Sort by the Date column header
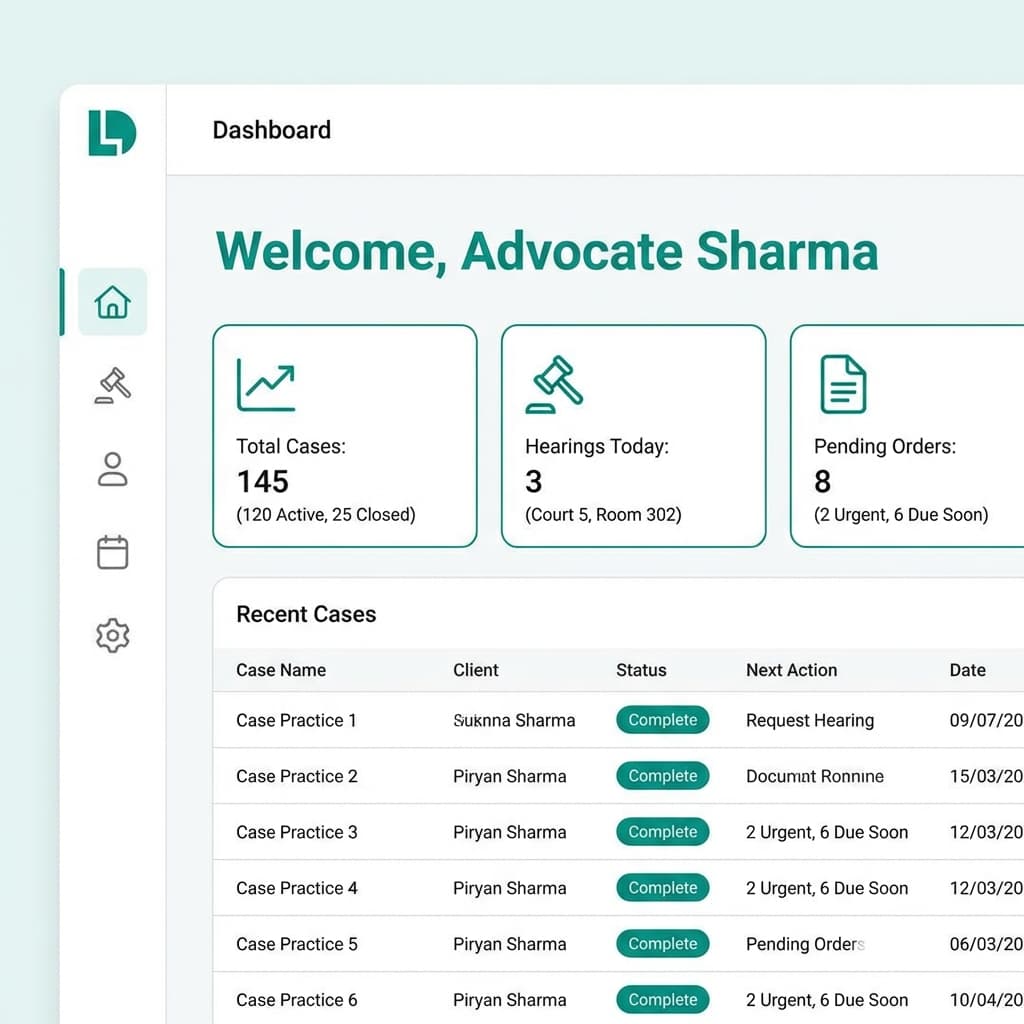Viewport: 1024px width, 1024px height. pos(967,670)
